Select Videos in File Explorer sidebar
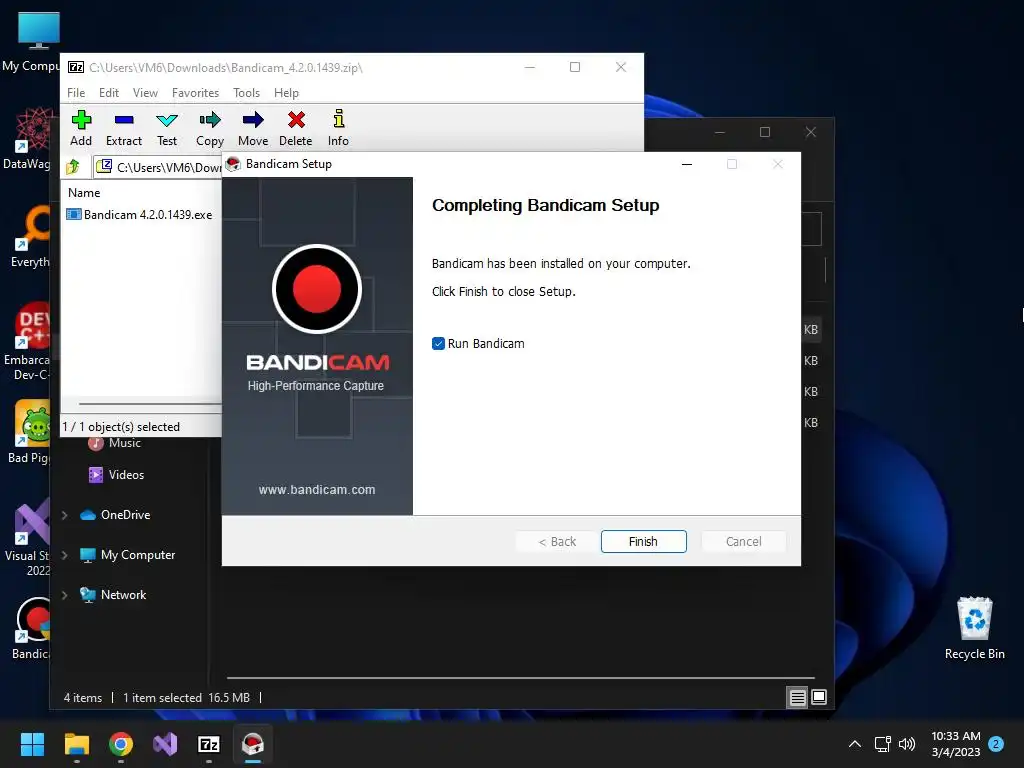 (116, 475)
